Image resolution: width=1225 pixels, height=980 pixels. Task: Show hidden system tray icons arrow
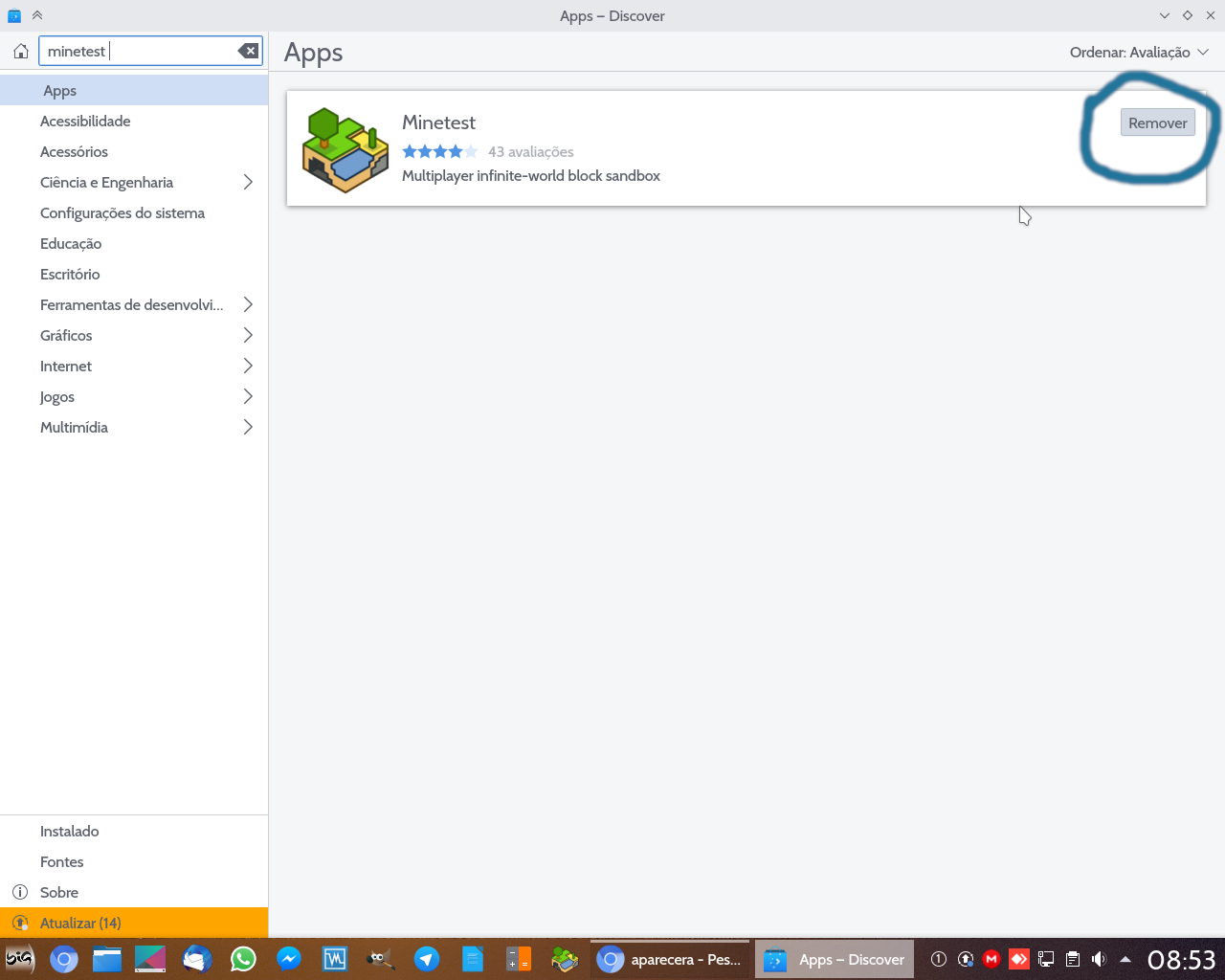[1125, 959]
